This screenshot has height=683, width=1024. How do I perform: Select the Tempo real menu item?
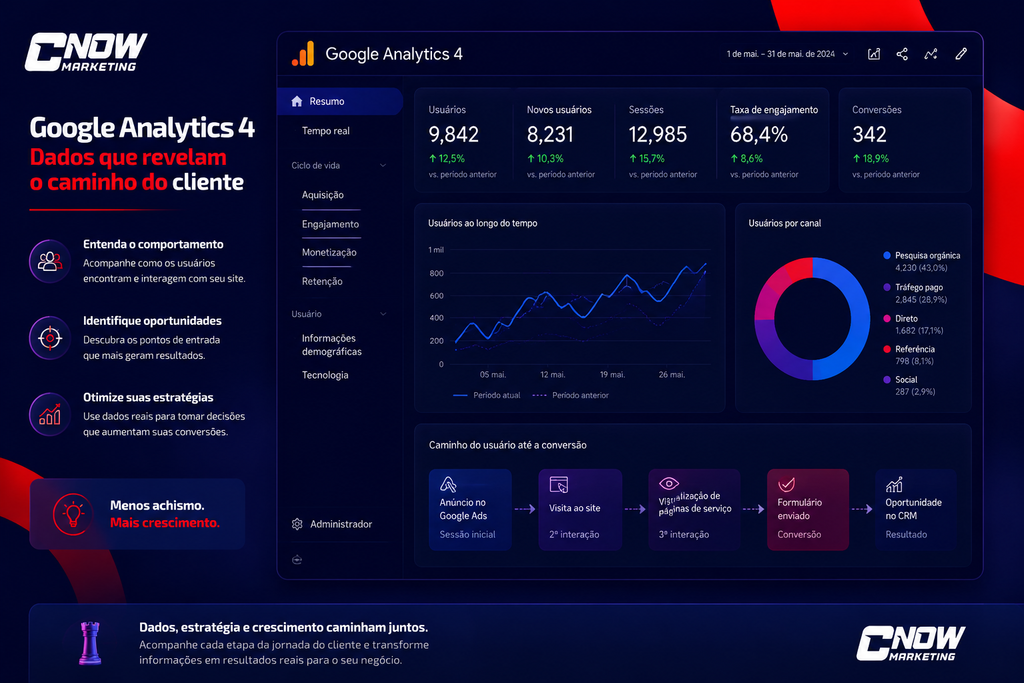pyautogui.click(x=326, y=131)
